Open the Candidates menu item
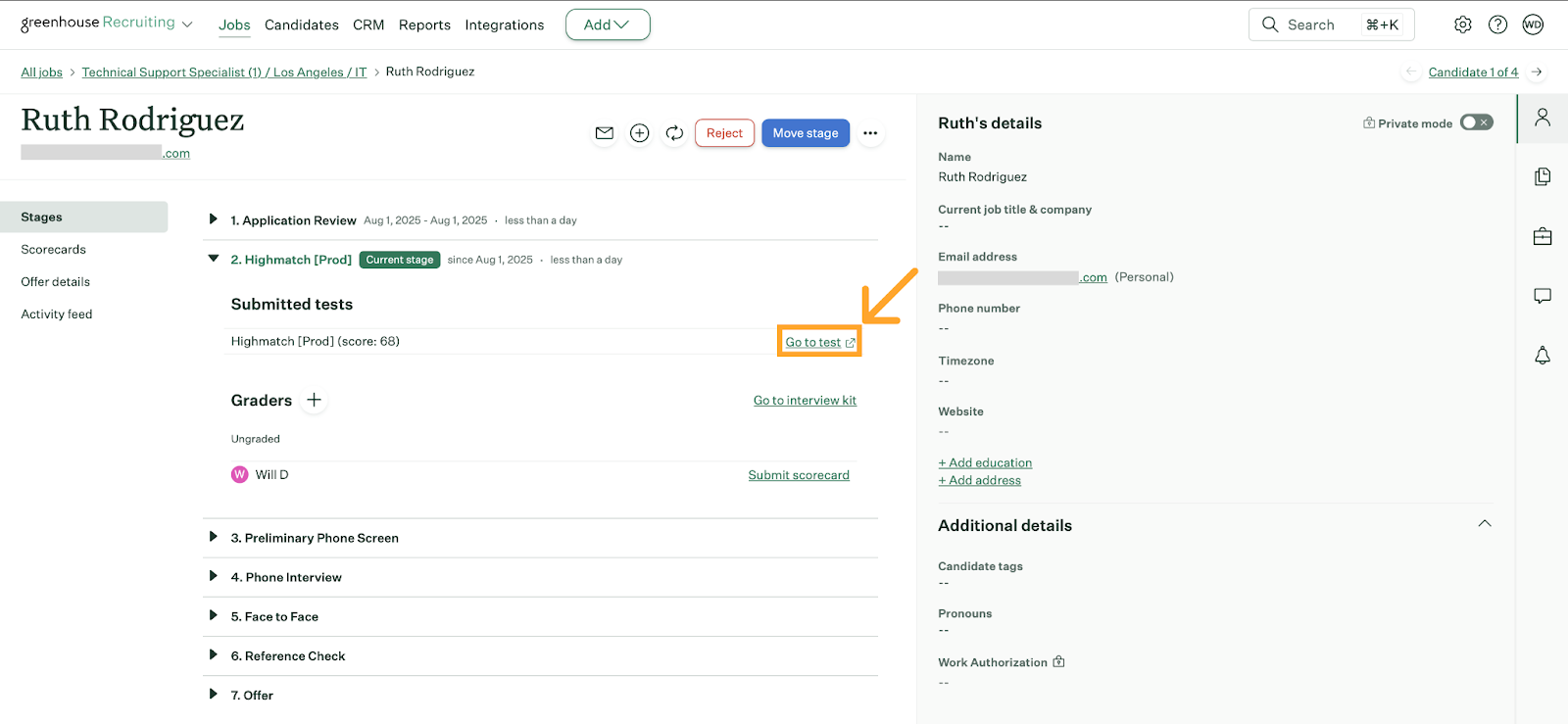1568x724 pixels. 301,24
